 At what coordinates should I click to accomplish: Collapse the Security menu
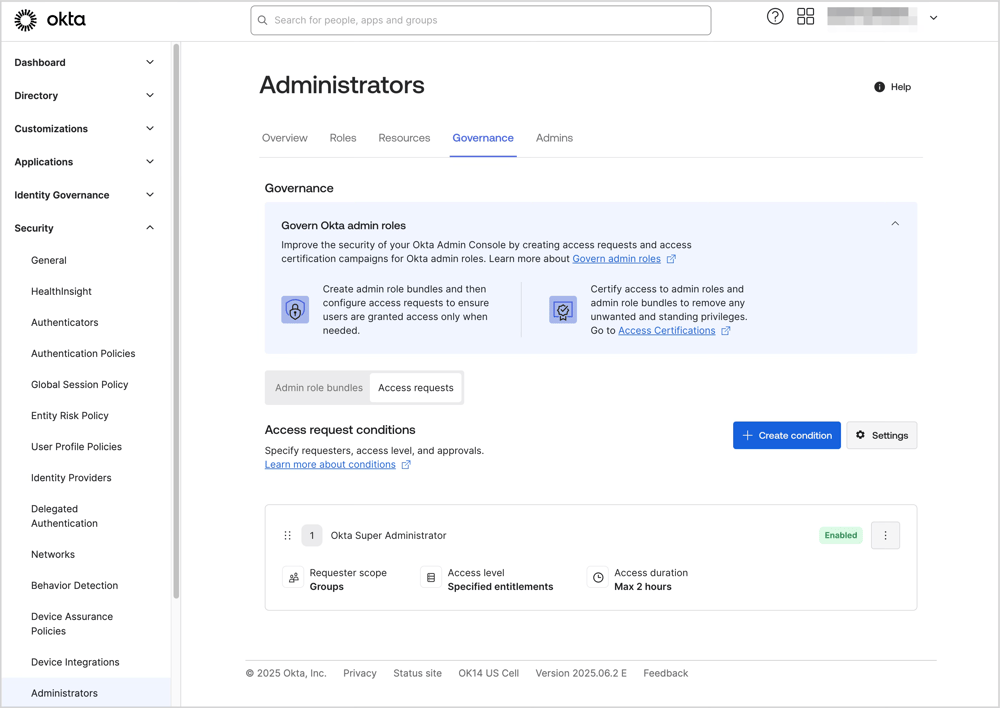tap(150, 228)
